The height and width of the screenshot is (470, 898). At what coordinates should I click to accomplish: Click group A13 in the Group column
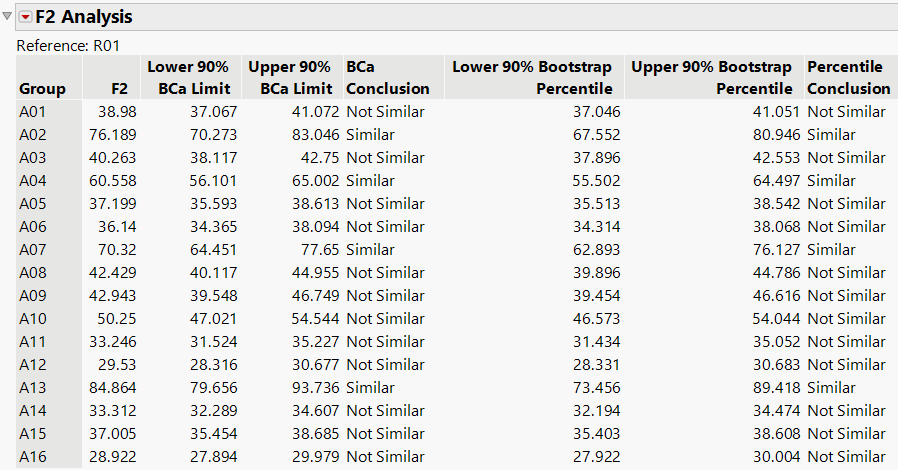[x=33, y=388]
